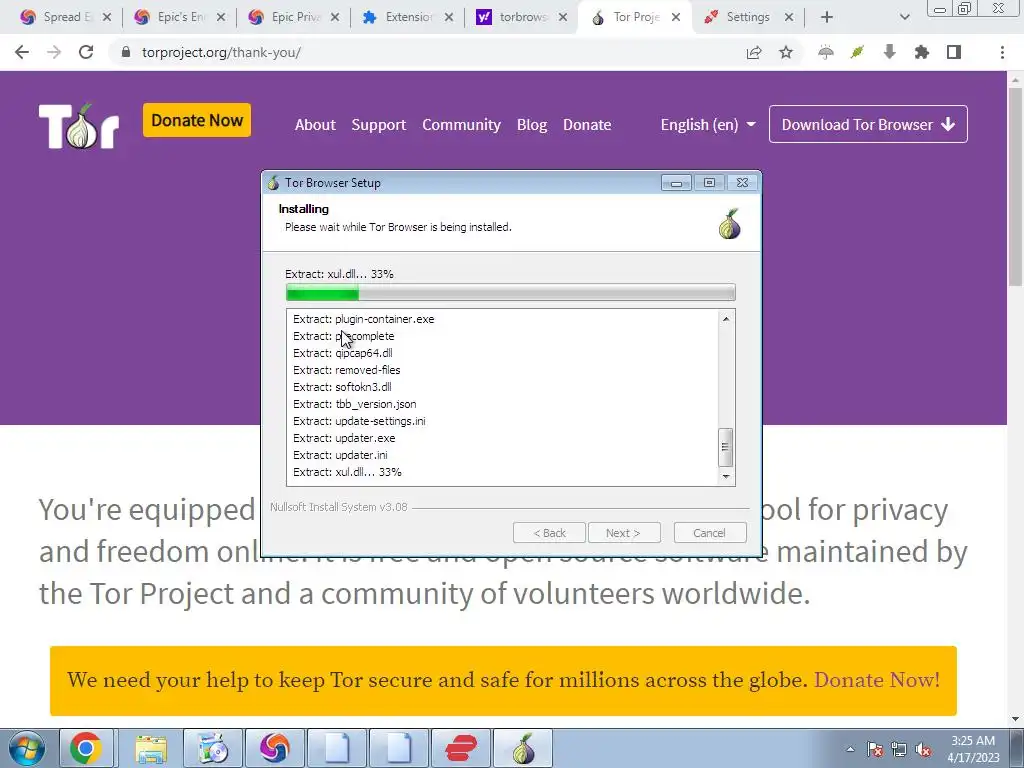Viewport: 1024px width, 768px height.
Task: Click the onion icon in the installer header
Action: coord(729,223)
